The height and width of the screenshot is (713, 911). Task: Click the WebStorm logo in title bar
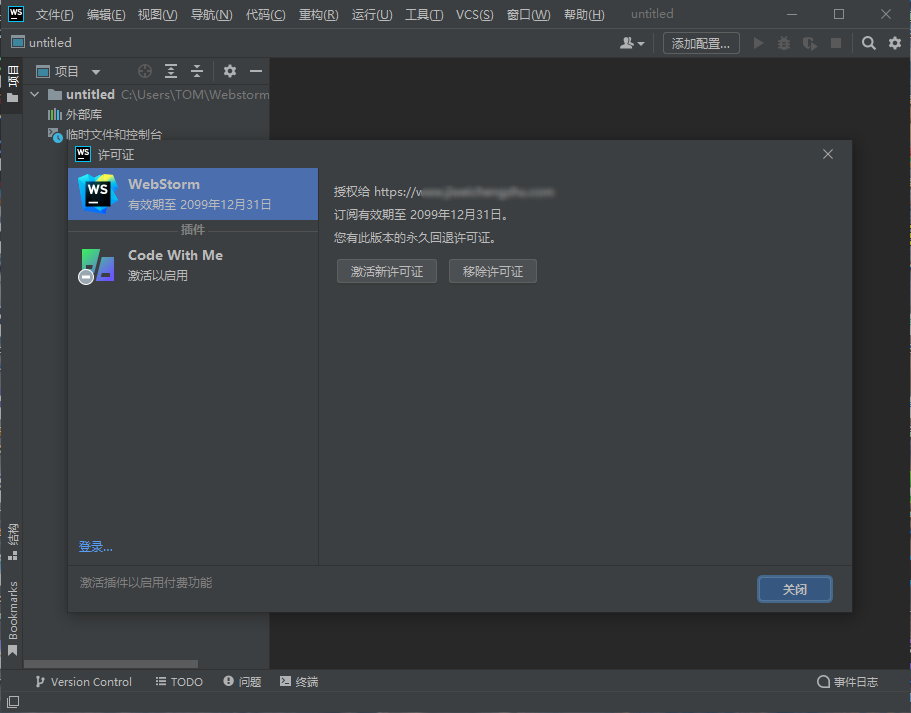tap(16, 13)
